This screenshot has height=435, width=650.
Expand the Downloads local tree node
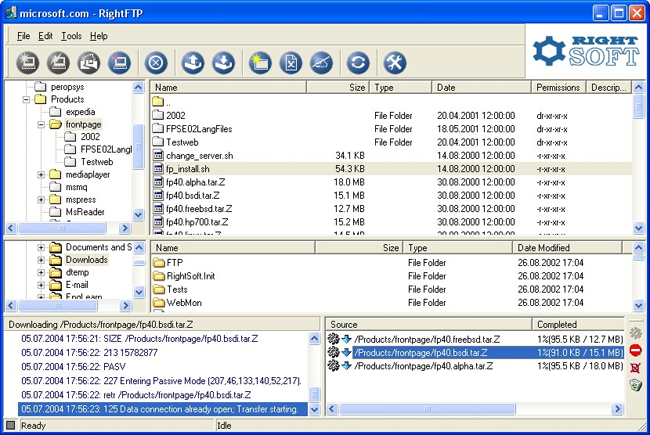[41, 260]
